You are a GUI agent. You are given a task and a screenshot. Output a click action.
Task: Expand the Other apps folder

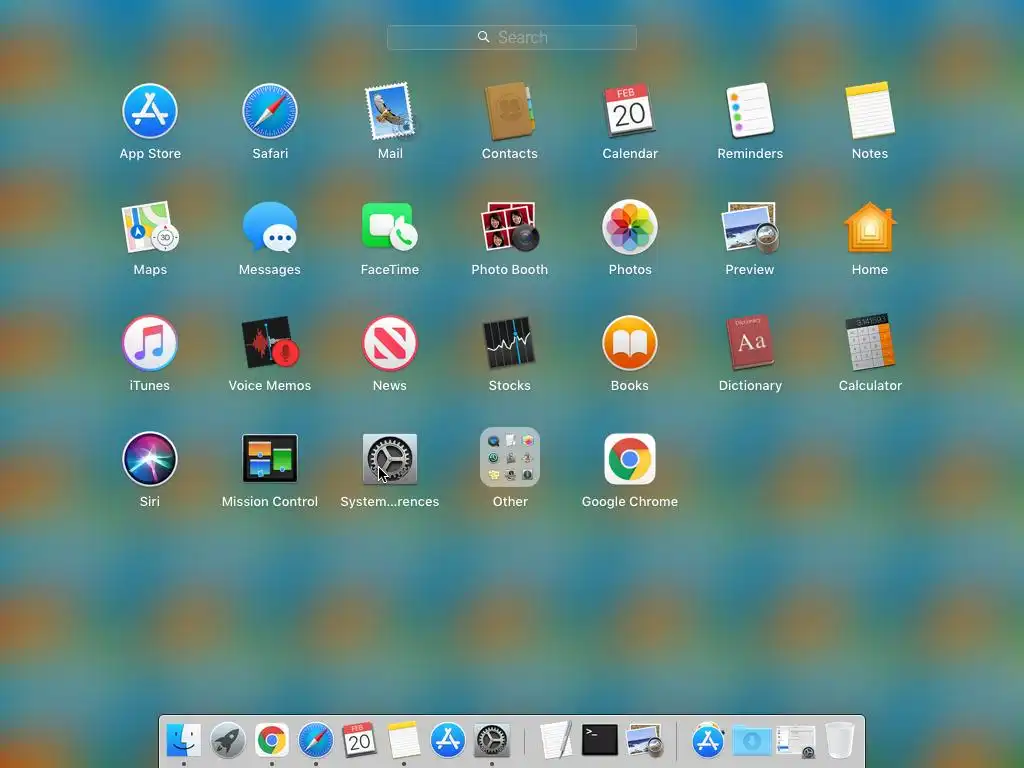tap(509, 457)
